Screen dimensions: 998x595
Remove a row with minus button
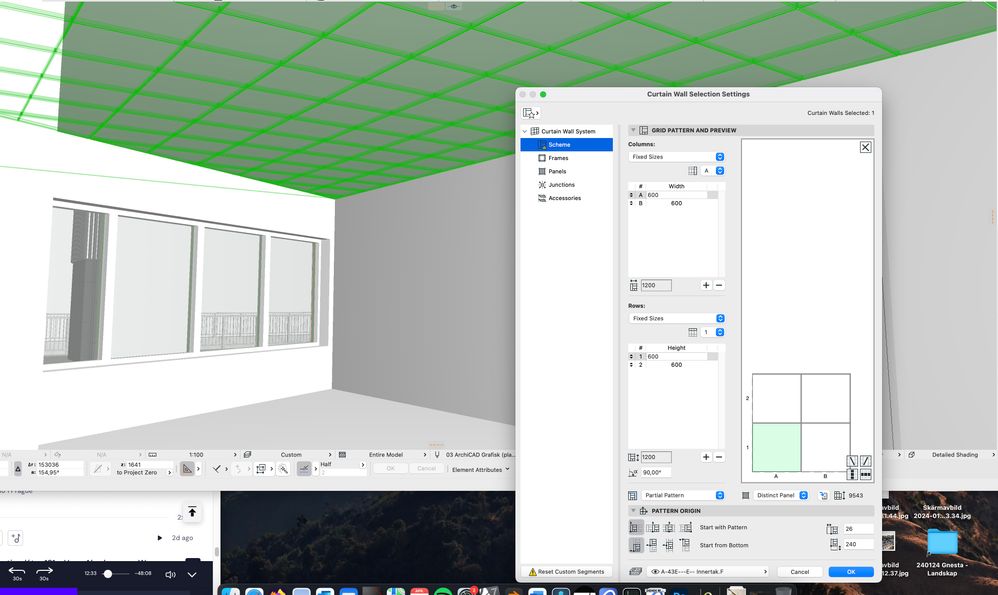point(719,457)
